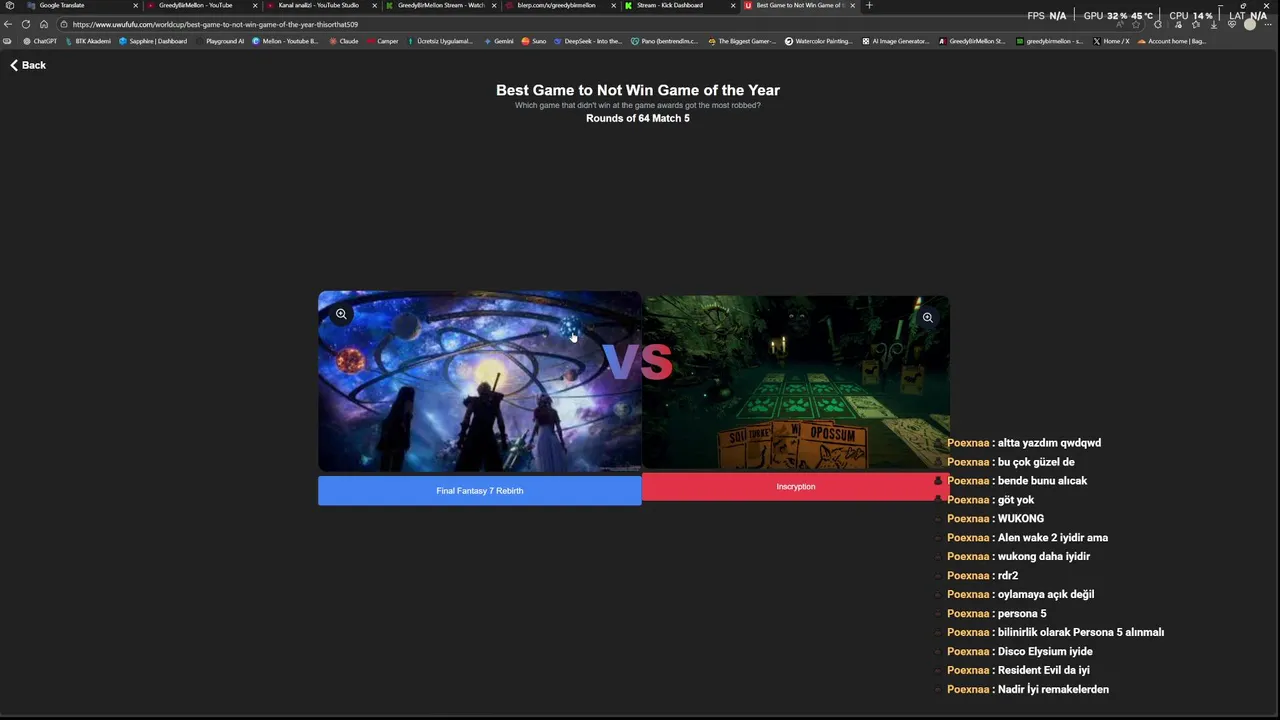Click chat message 'persona 5'
This screenshot has height=720, width=1280.
[x=1022, y=614]
